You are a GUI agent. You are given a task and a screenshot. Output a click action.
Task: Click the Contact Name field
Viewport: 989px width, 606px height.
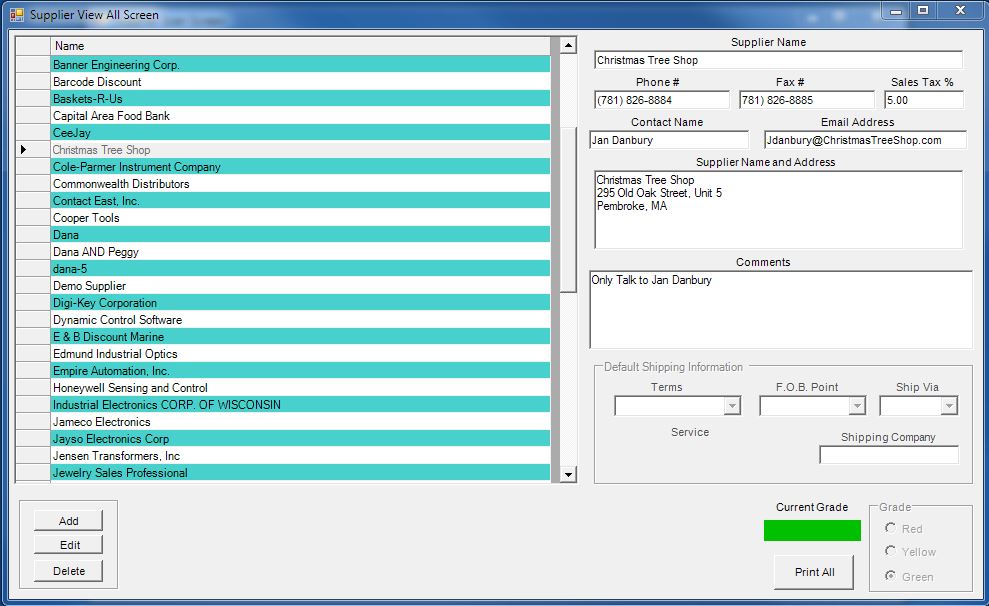[x=669, y=140]
